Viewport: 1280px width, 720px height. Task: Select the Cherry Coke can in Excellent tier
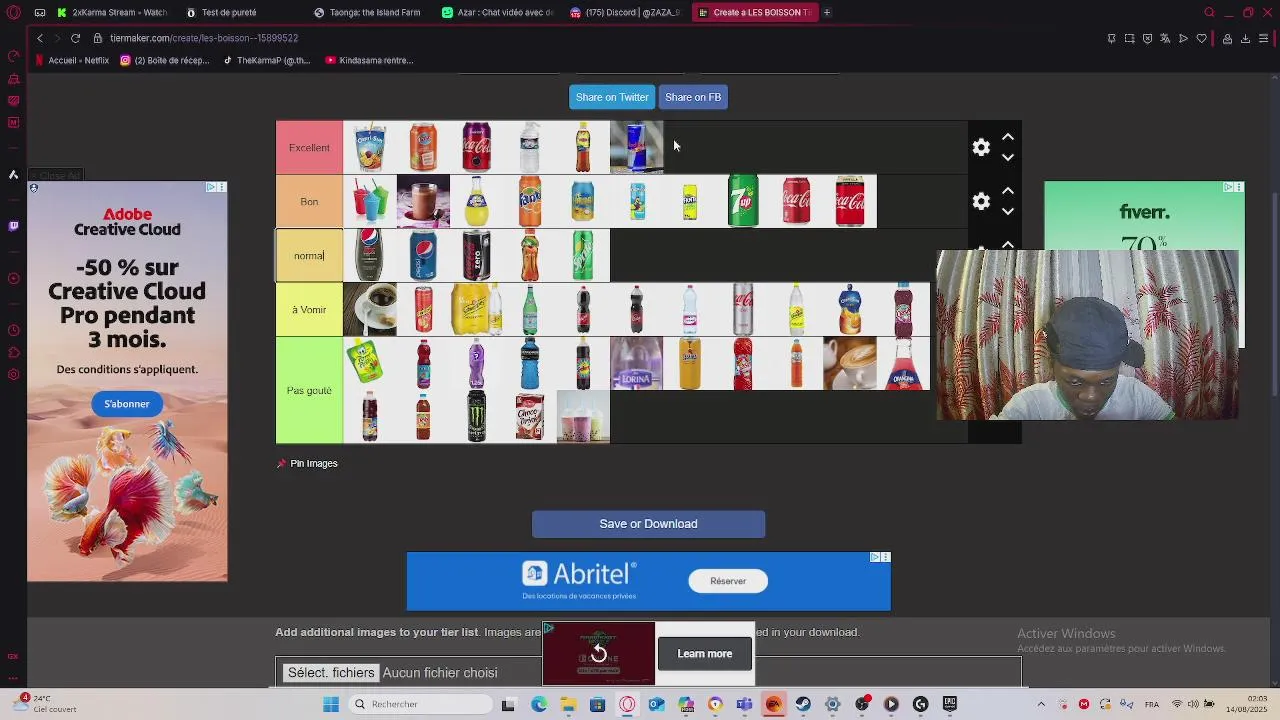point(476,147)
